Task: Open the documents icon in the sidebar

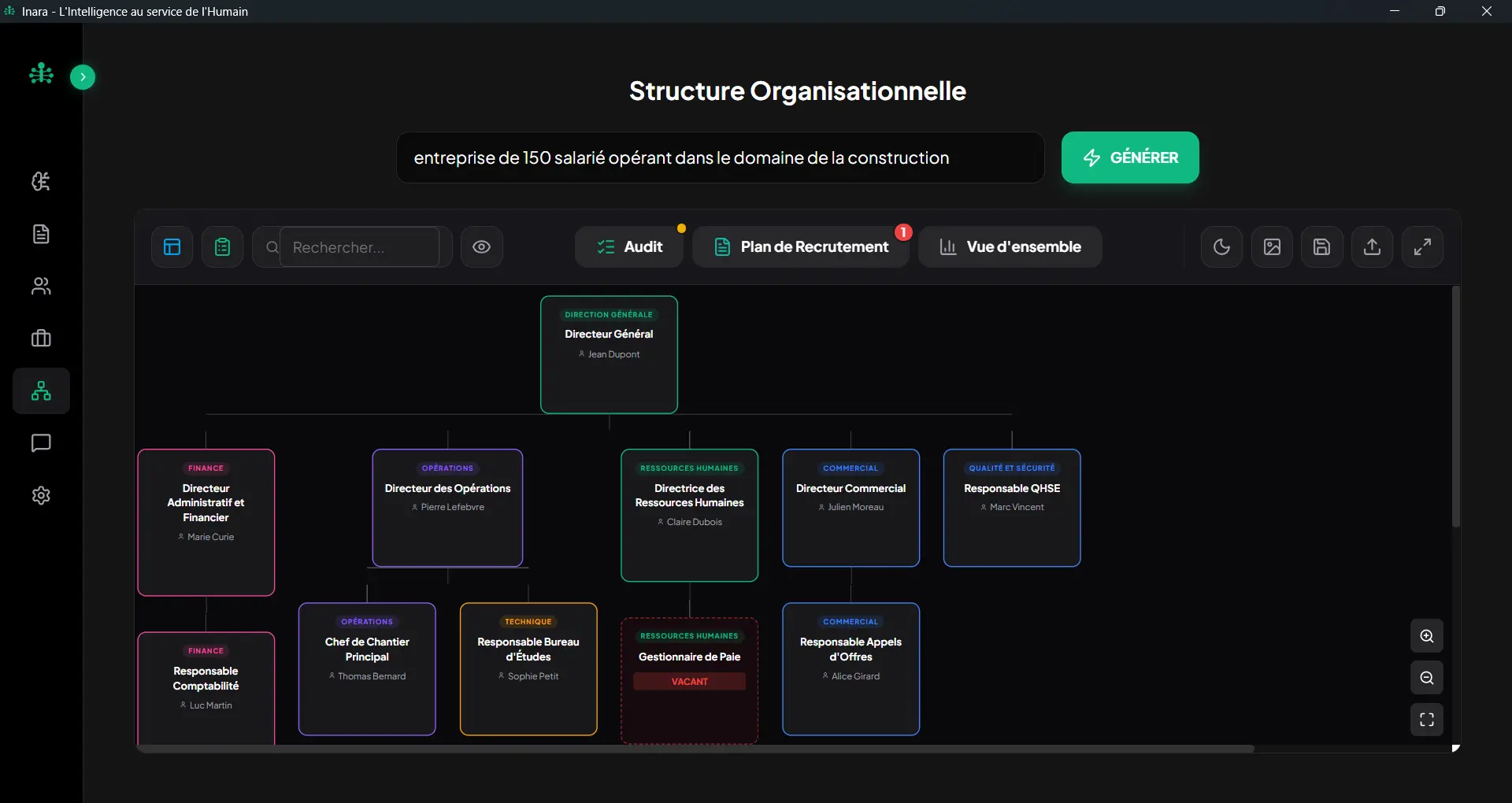Action: click(x=41, y=234)
